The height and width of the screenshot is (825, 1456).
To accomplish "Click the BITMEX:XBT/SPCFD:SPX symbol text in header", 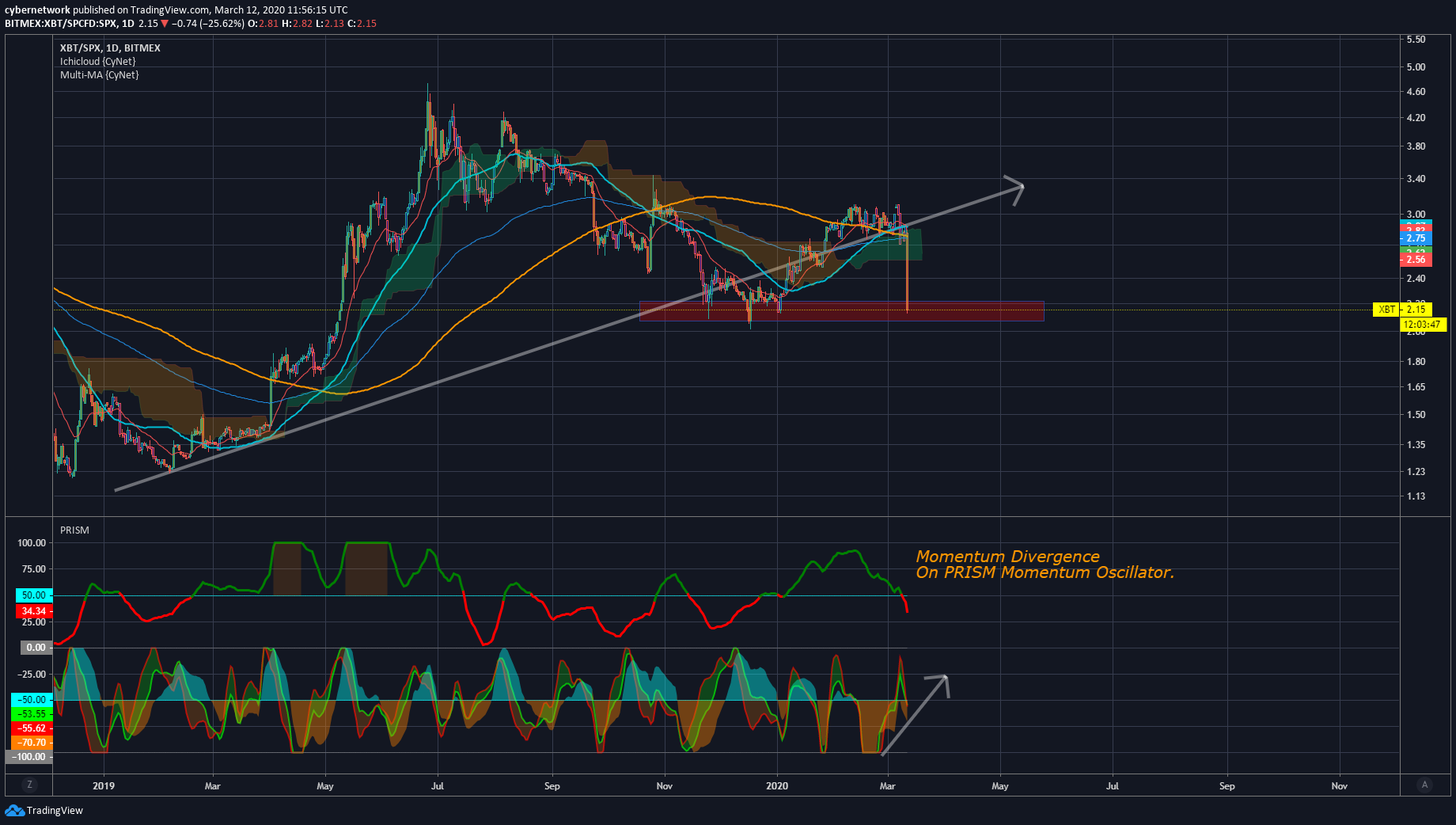I will click(61, 24).
